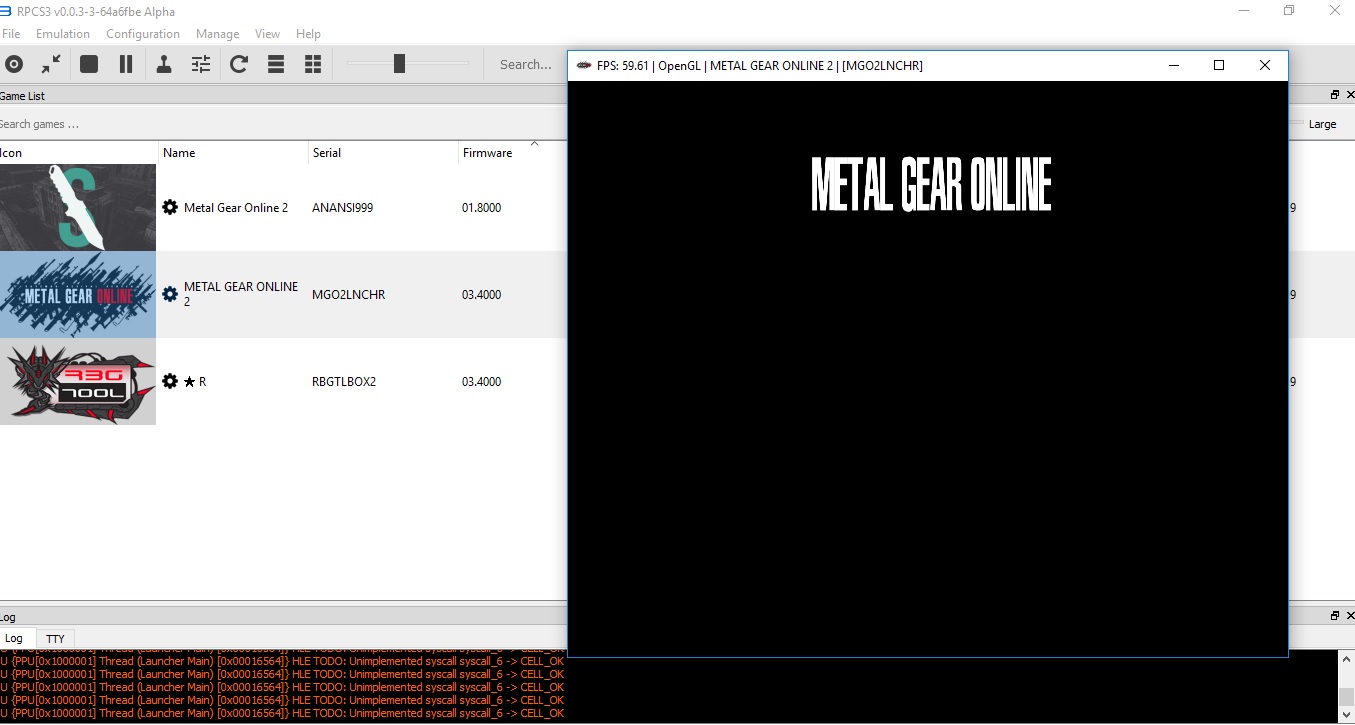Click the serial MGO2LNCHR cell
This screenshot has height=725, width=1355.
349,295
